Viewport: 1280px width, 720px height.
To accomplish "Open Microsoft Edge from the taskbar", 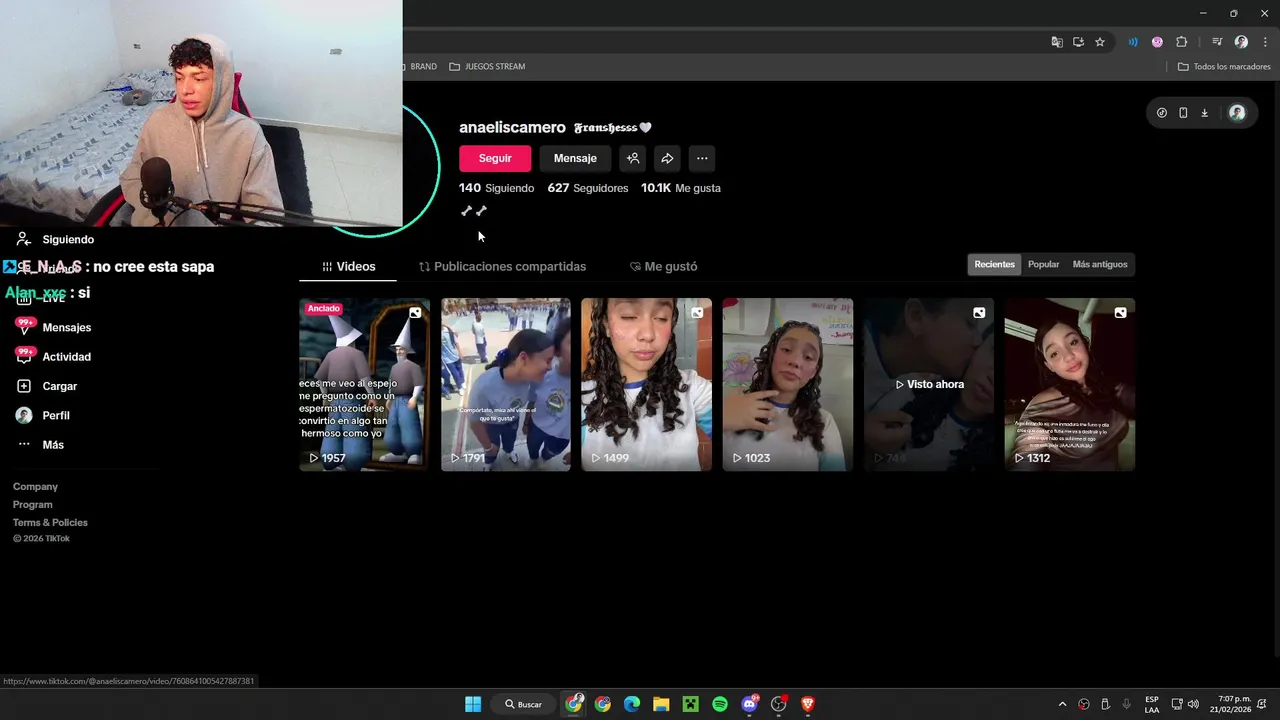I will (632, 704).
